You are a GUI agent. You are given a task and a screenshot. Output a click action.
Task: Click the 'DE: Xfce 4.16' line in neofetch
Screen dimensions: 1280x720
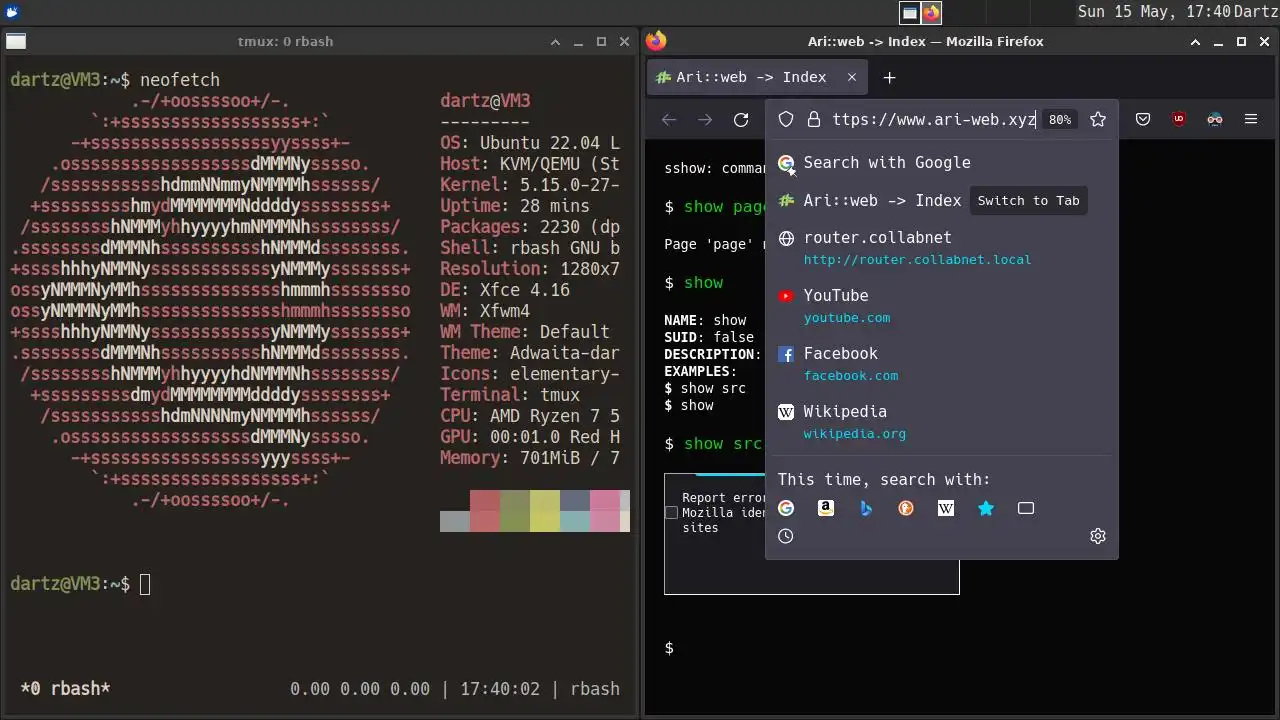coord(505,290)
